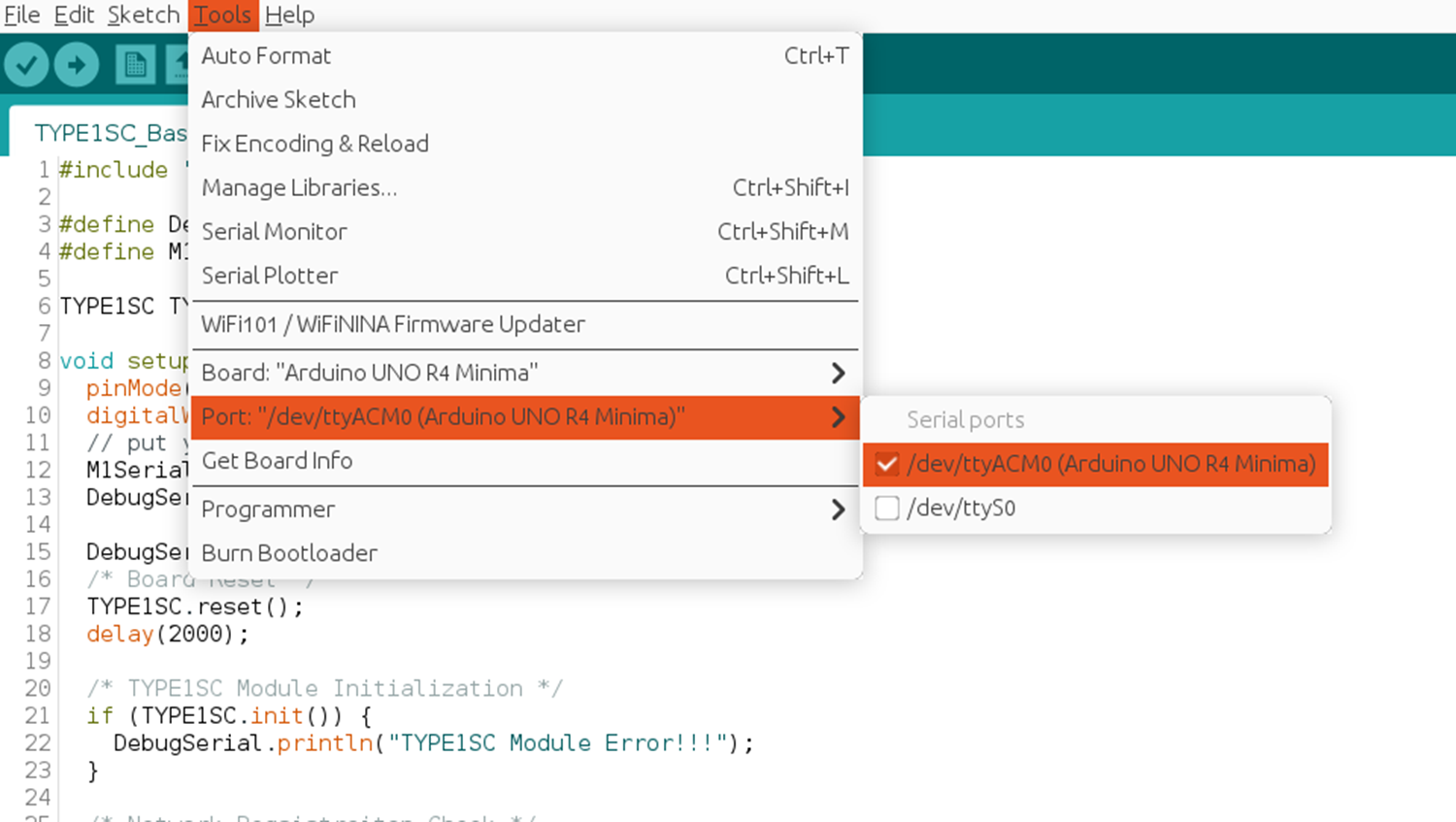The image size is (1456, 822).
Task: Open Manage Libraries...
Action: (x=525, y=187)
